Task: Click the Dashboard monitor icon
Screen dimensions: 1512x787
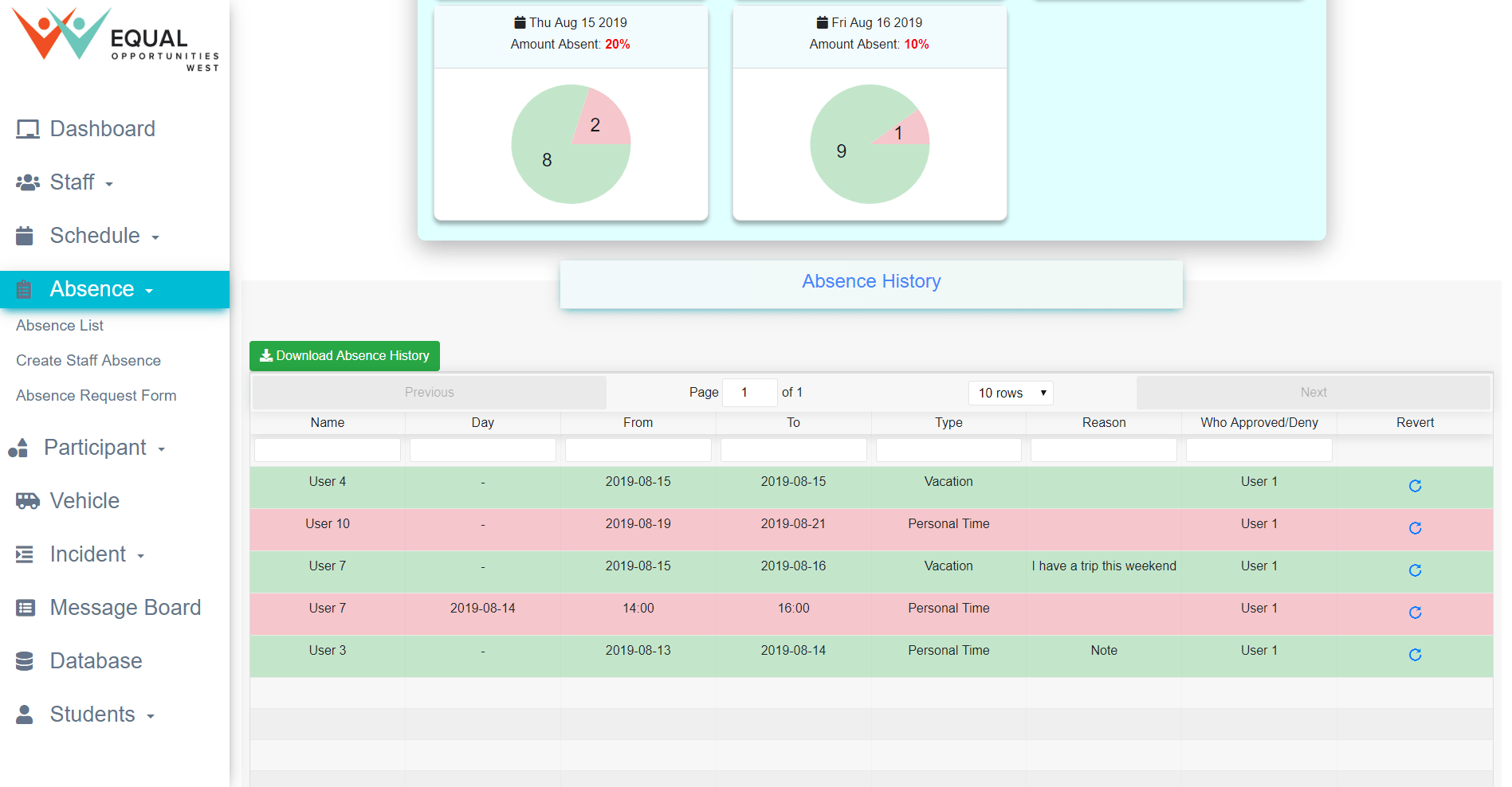Action: point(27,129)
